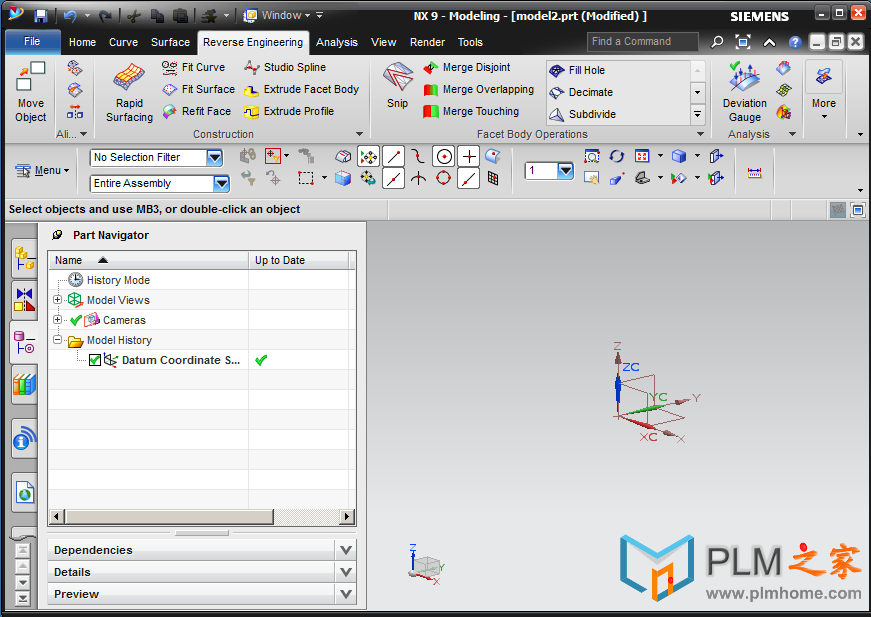
Task: Launch the Fit Curve command
Action: (193, 67)
